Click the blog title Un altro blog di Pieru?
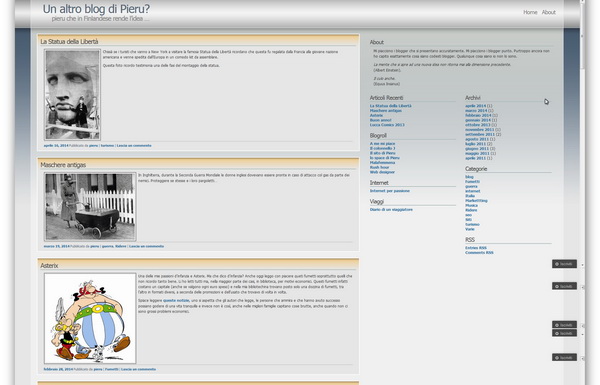 click(x=96, y=8)
